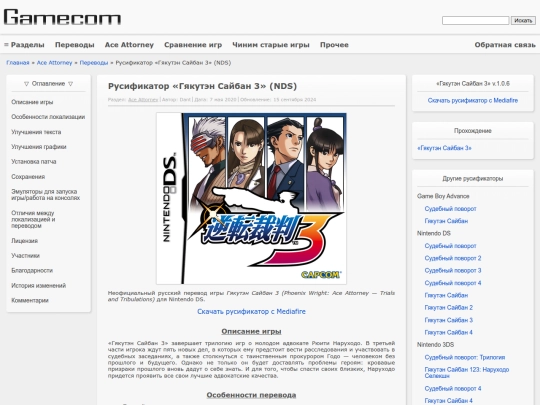Jump to Установка патча section
Viewport: 540px width, 405px height.
(x=33, y=162)
